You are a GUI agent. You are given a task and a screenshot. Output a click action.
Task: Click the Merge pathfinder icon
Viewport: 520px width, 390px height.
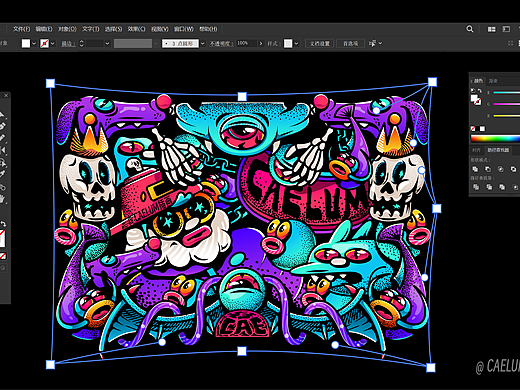pyautogui.click(x=502, y=187)
